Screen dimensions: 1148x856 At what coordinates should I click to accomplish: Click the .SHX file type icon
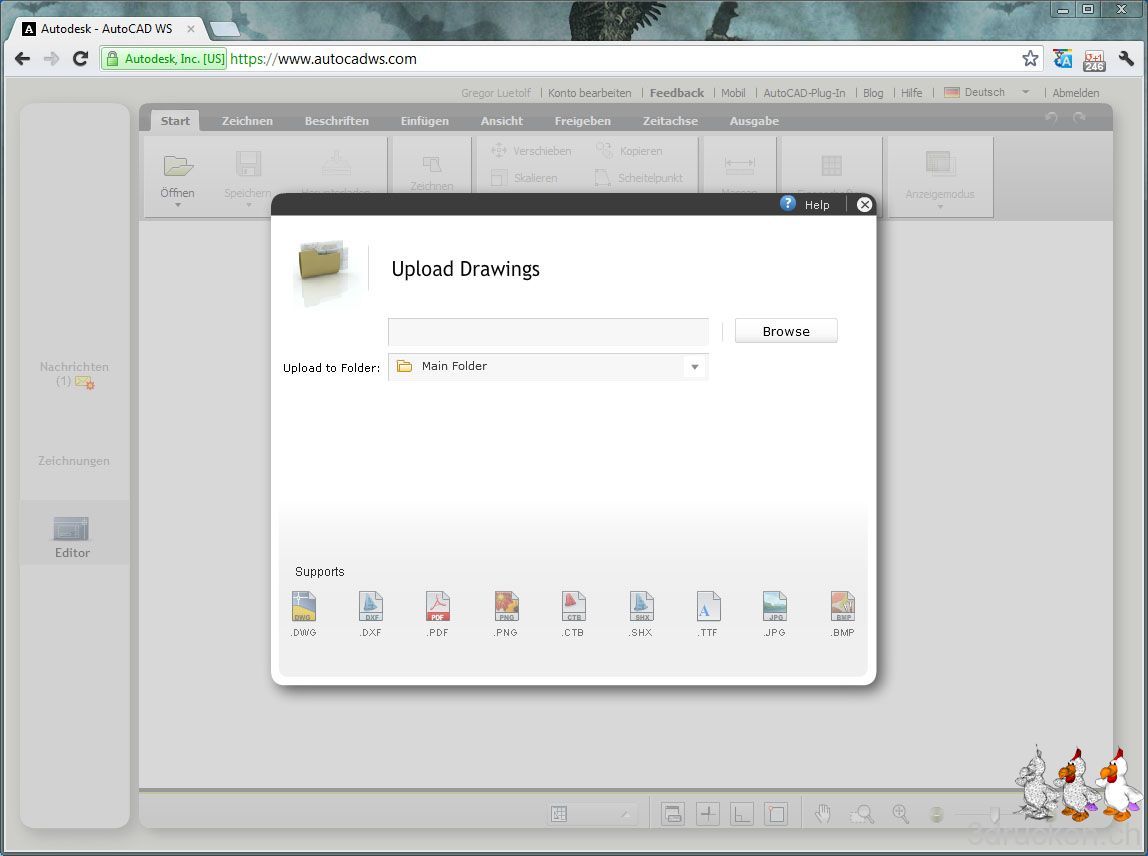pos(641,606)
